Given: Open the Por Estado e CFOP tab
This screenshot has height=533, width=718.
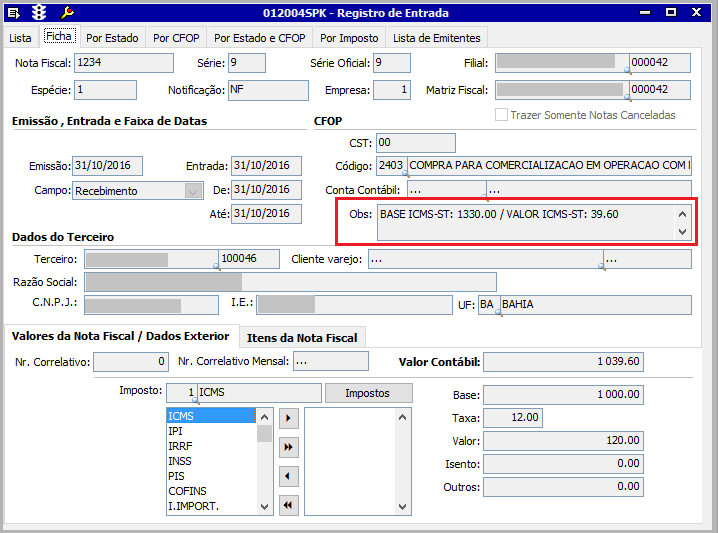Looking at the screenshot, I should (260, 38).
